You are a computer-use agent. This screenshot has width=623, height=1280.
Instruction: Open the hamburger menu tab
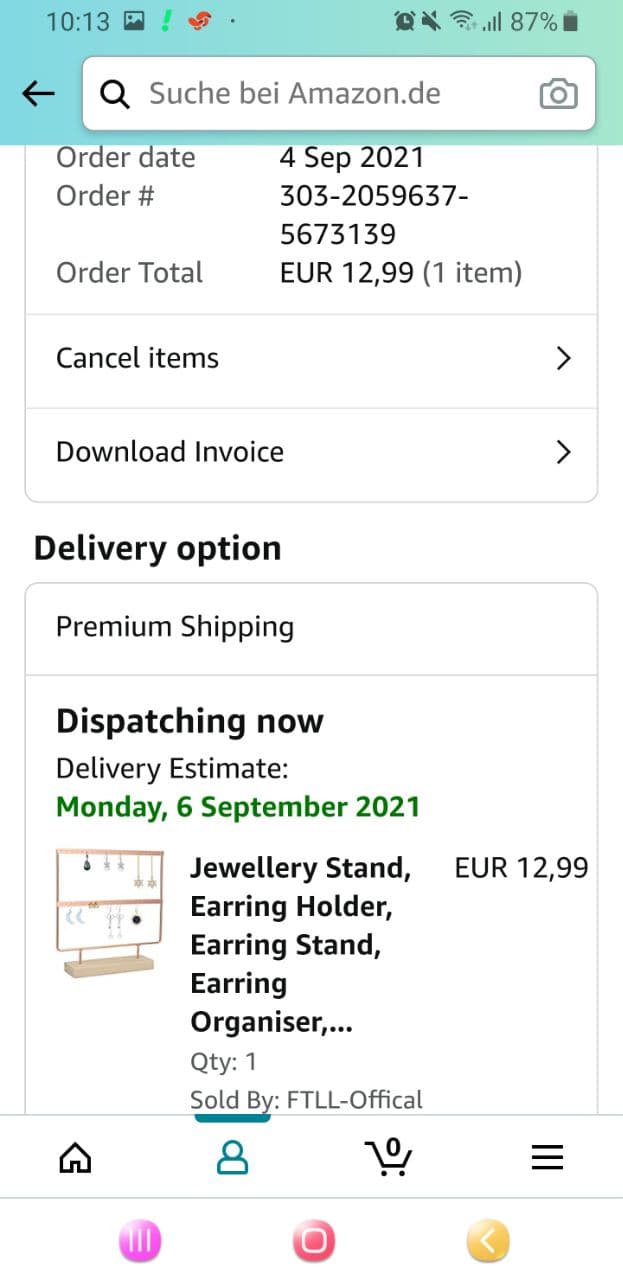[547, 1157]
